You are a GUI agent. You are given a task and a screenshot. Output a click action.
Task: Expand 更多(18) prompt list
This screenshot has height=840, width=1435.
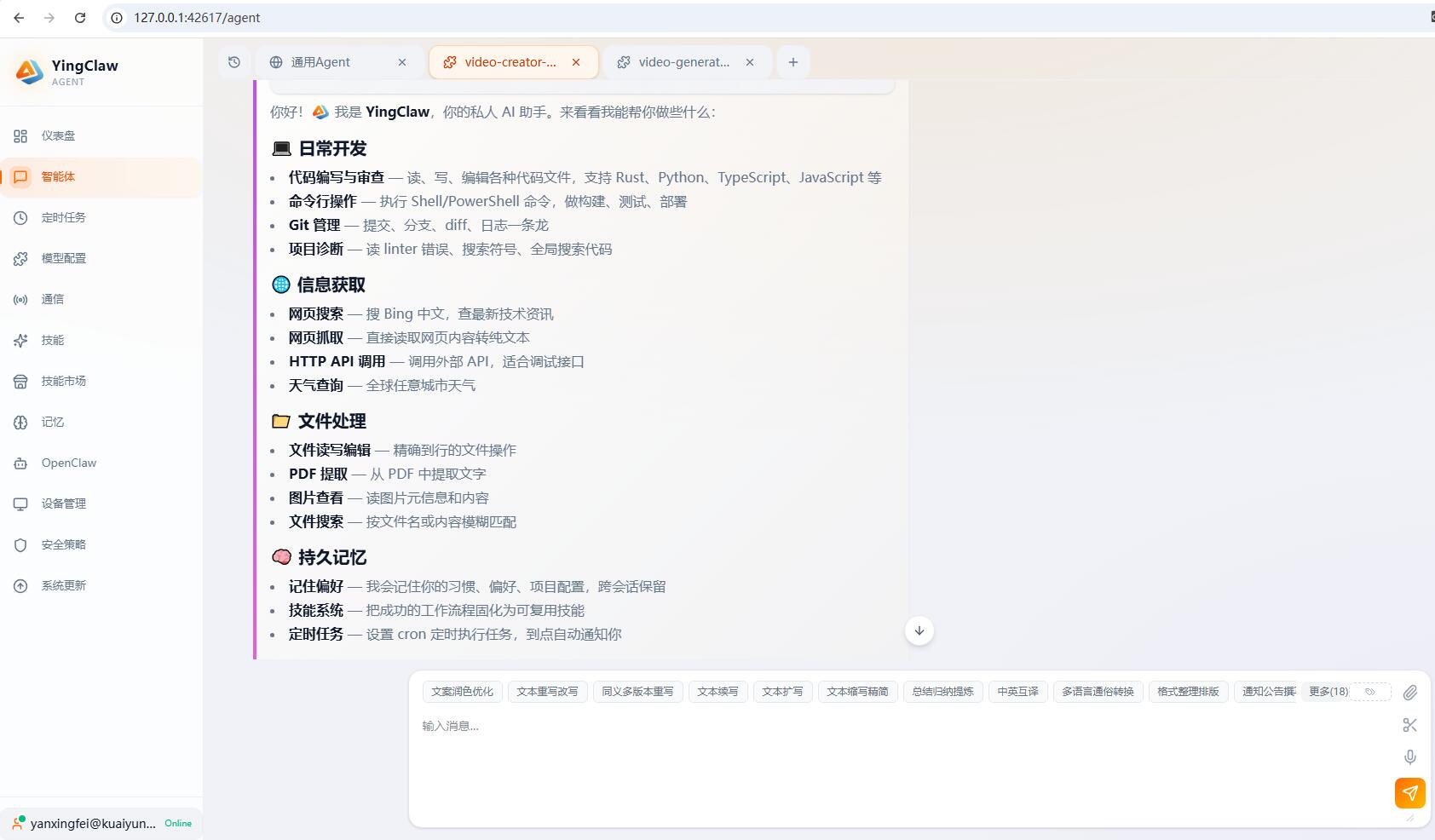1328,692
